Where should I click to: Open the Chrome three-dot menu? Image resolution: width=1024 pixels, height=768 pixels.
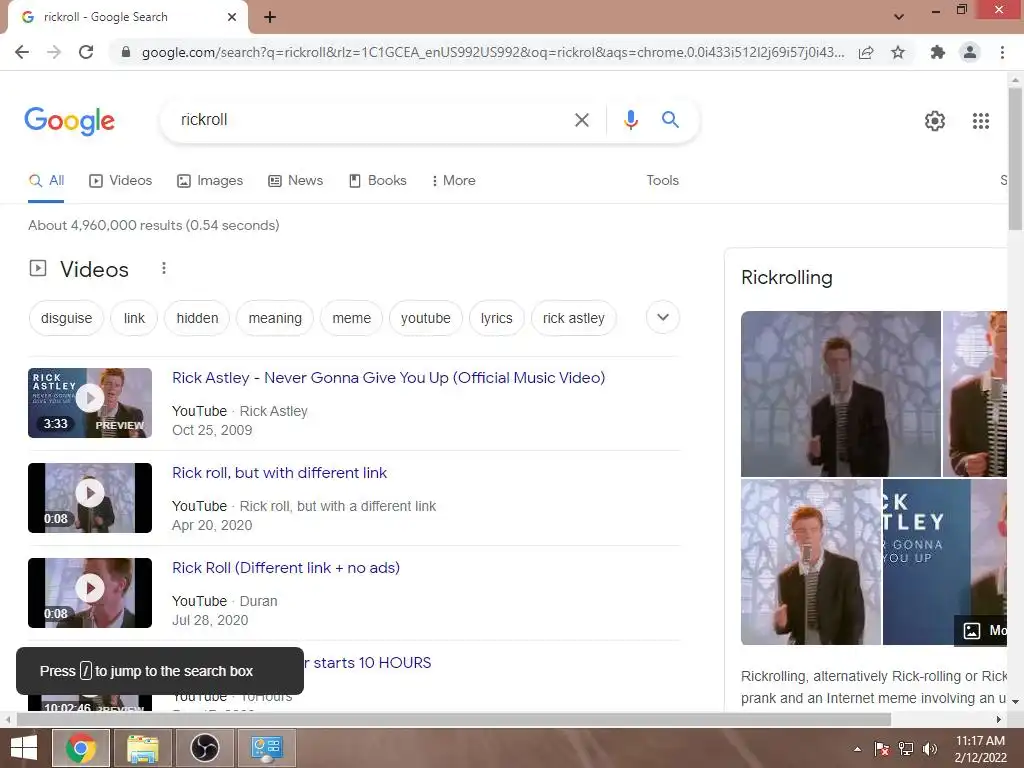[1002, 52]
